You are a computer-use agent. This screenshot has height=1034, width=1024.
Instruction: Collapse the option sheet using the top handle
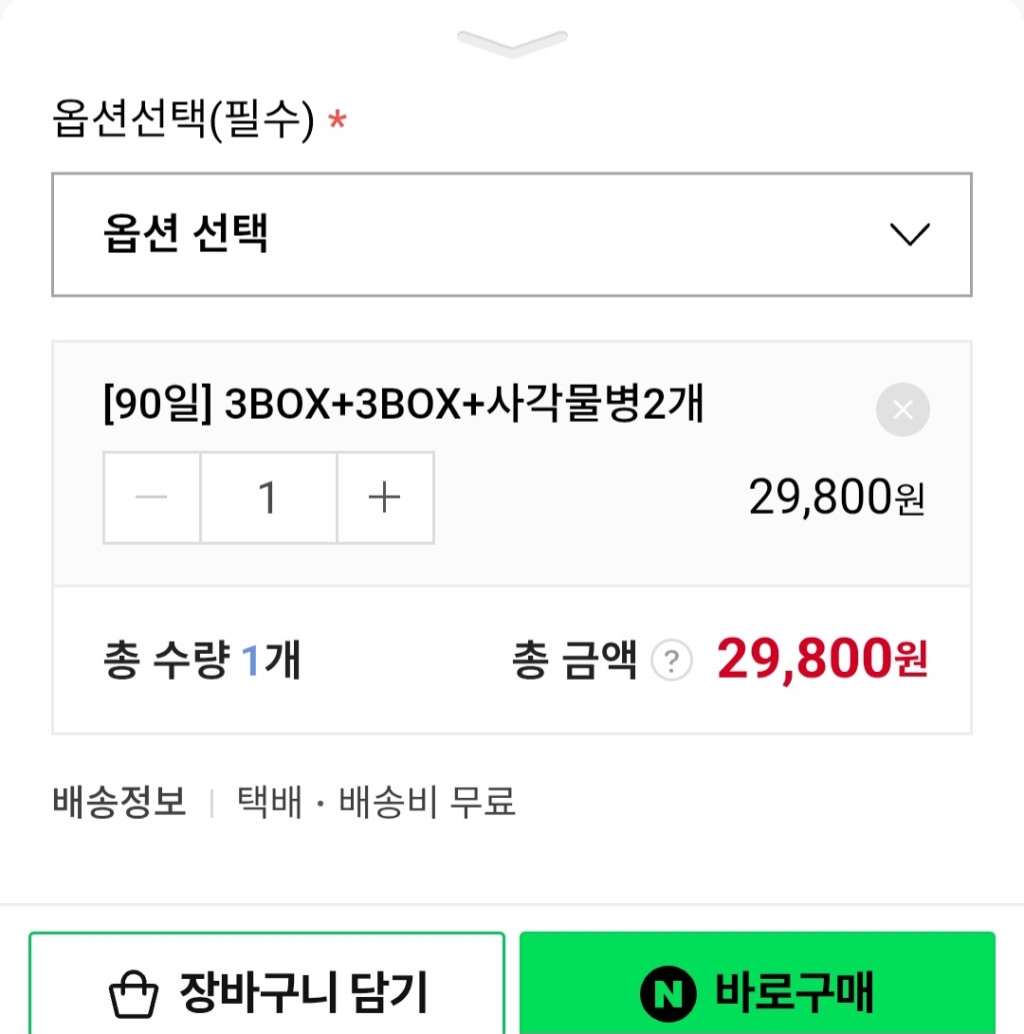point(512,42)
